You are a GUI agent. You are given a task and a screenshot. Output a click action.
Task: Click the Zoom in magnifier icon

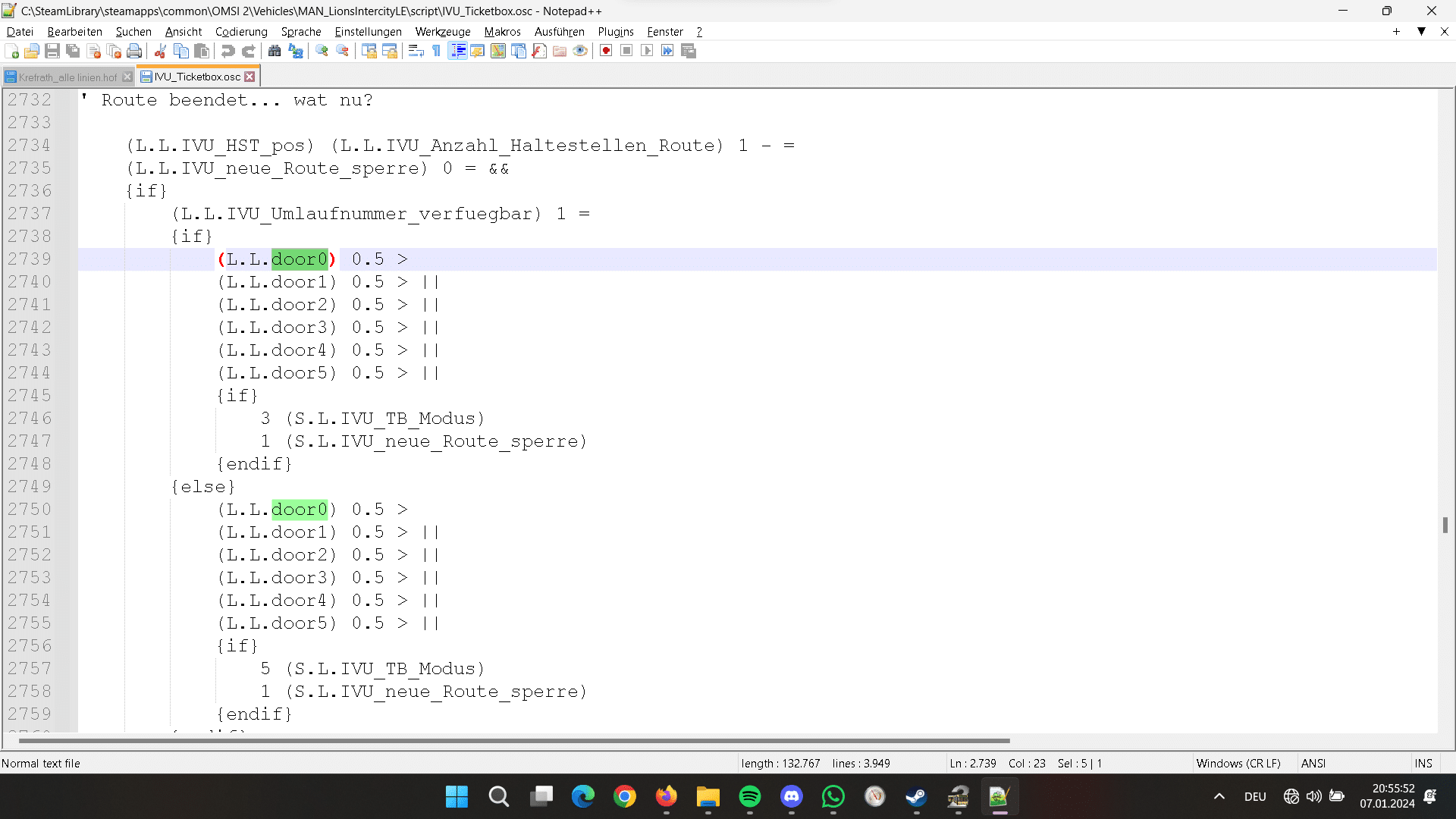[322, 51]
